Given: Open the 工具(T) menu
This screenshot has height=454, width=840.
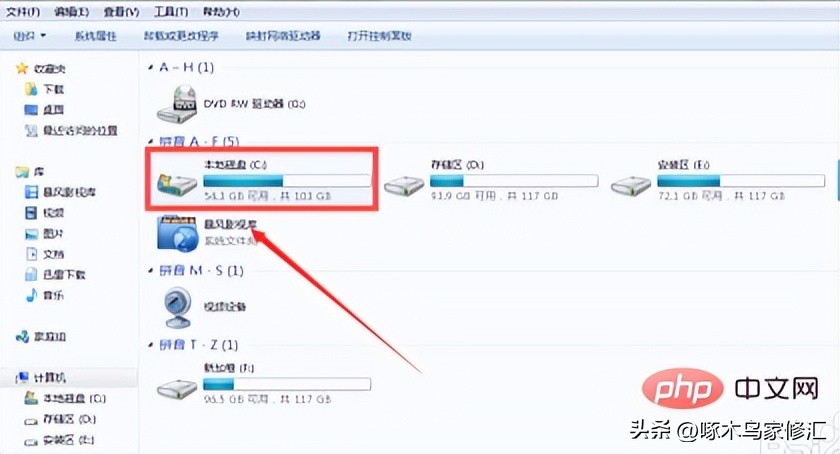Looking at the screenshot, I should pyautogui.click(x=171, y=11).
